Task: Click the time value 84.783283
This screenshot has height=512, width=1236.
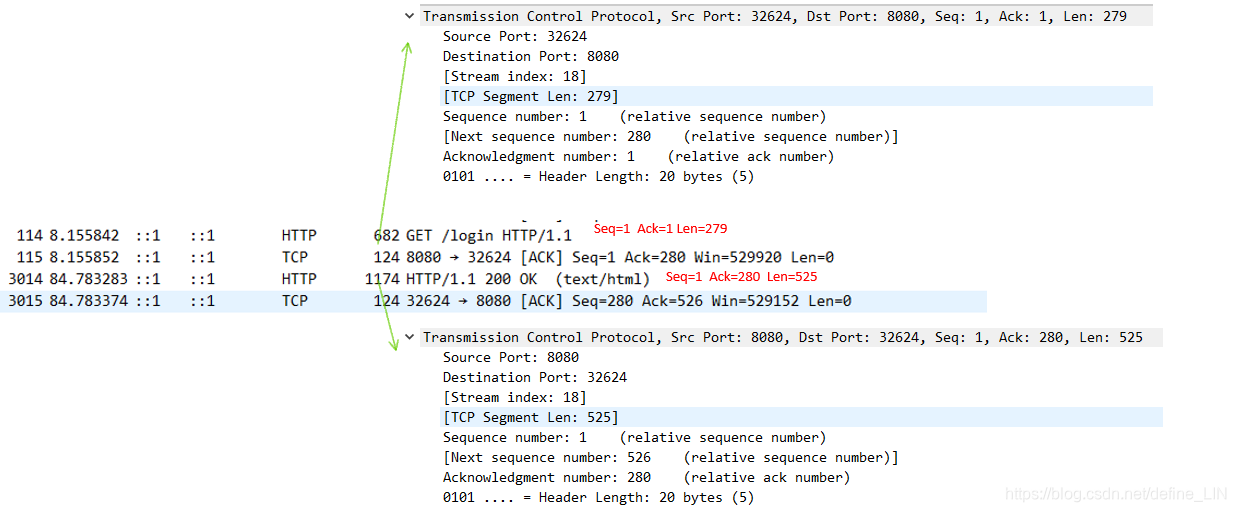Action: (x=88, y=279)
